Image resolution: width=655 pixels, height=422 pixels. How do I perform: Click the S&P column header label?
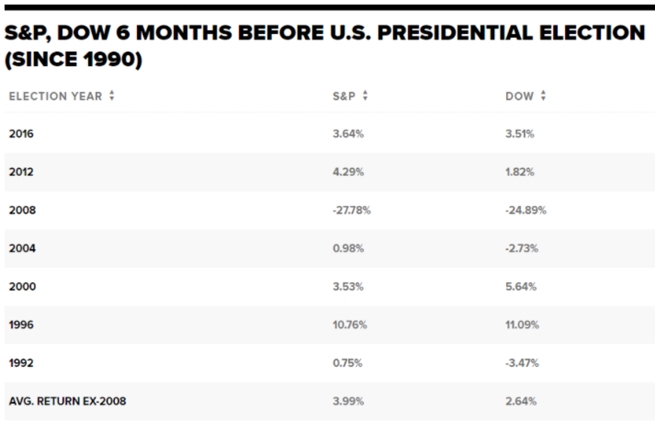tap(343, 95)
